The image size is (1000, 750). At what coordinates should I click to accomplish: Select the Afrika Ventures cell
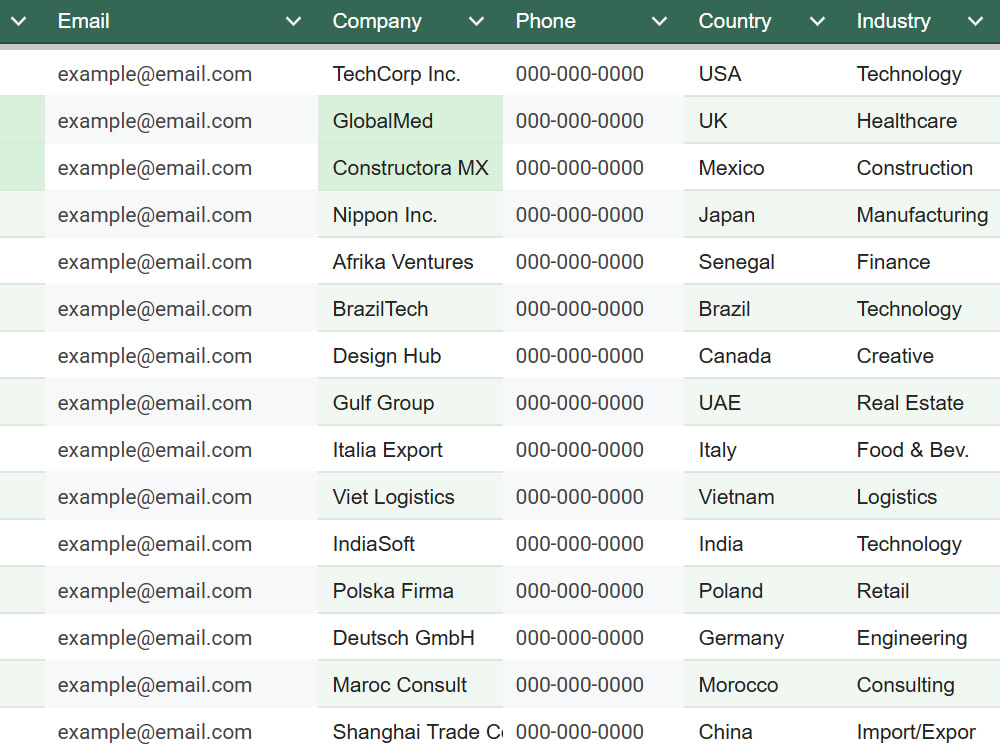coord(410,262)
